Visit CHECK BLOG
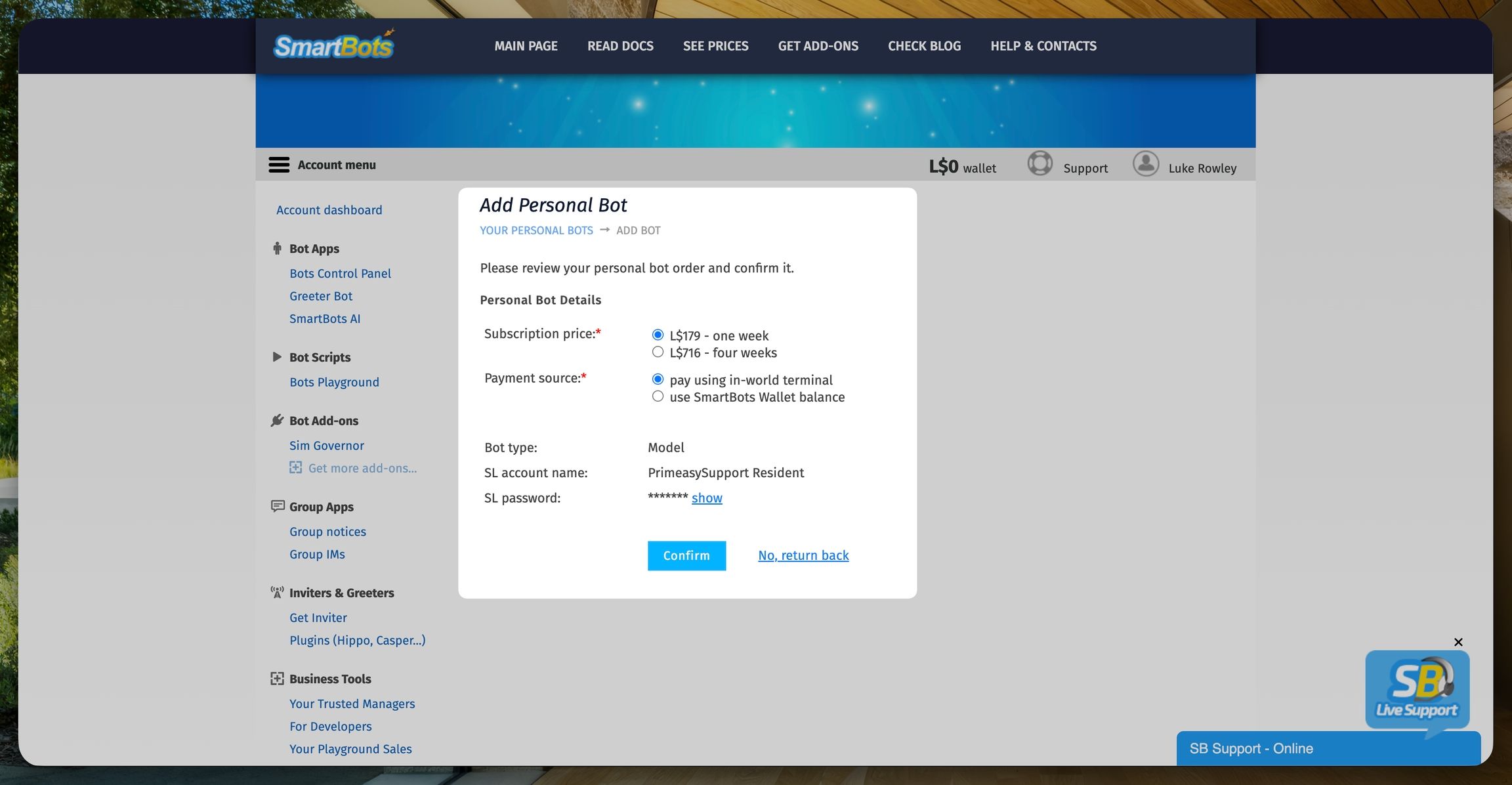The width and height of the screenshot is (1512, 785). (x=925, y=46)
